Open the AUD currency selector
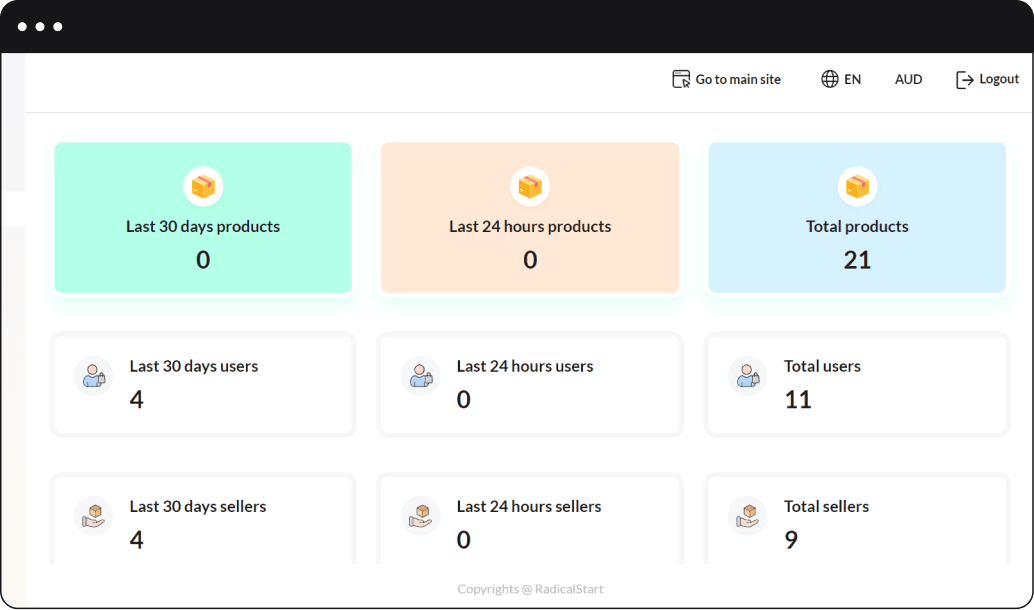Screen dimensions: 1034x610 (908, 78)
